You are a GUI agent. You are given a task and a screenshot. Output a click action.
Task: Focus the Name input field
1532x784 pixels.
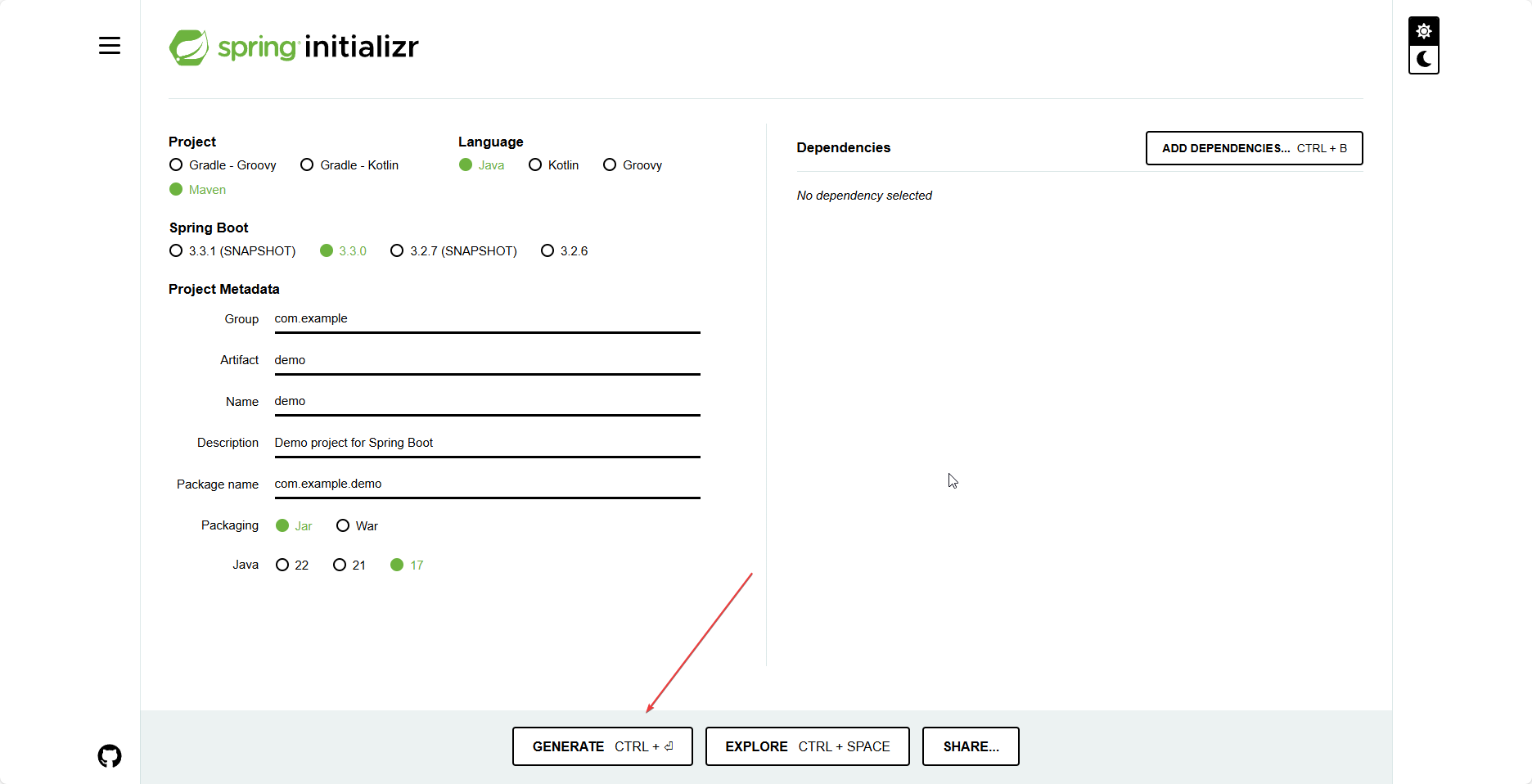point(487,402)
